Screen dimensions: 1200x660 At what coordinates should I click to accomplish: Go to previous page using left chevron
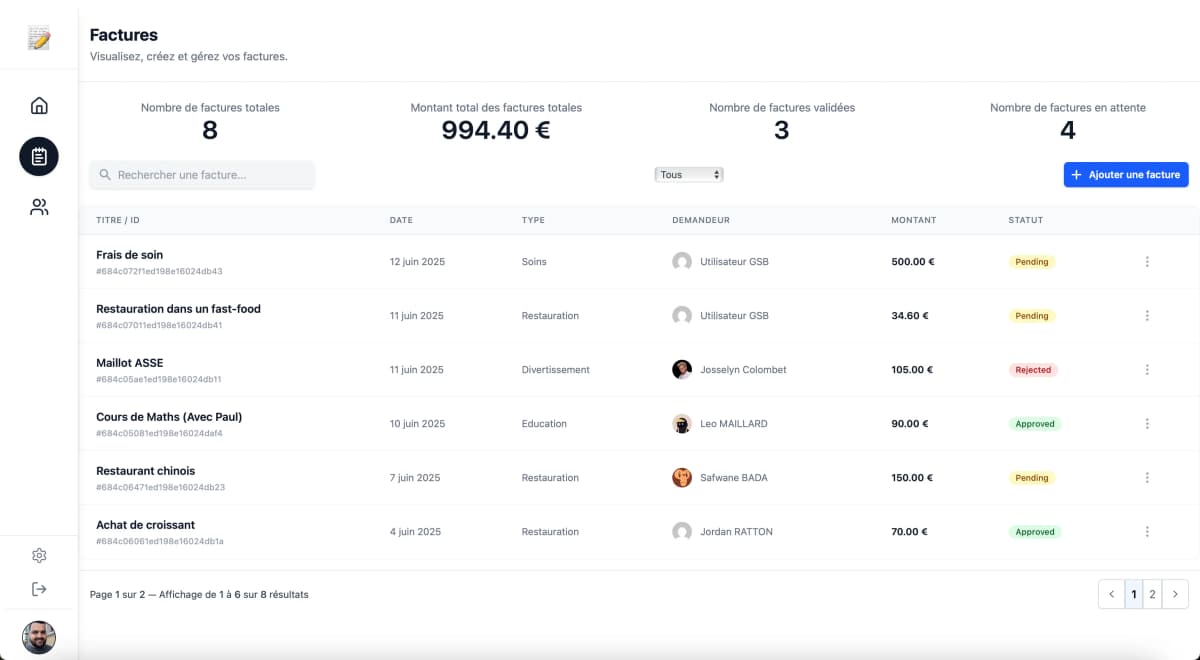click(x=1111, y=594)
